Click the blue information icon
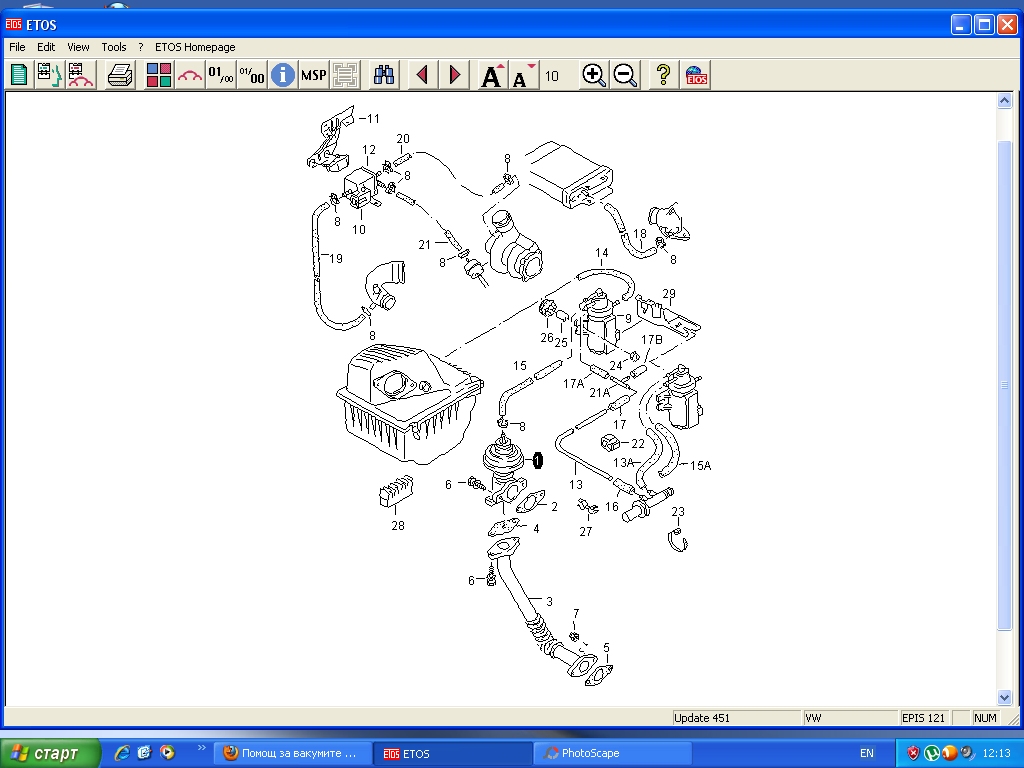 tap(283, 75)
